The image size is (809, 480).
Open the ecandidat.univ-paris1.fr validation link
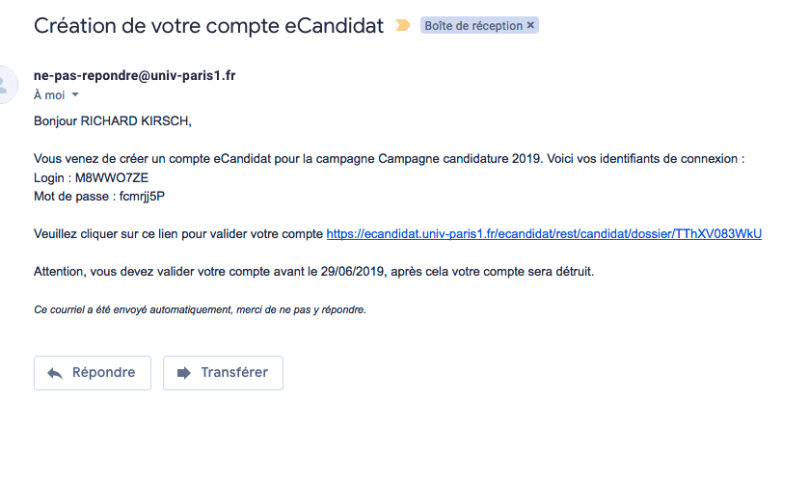[x=544, y=234]
